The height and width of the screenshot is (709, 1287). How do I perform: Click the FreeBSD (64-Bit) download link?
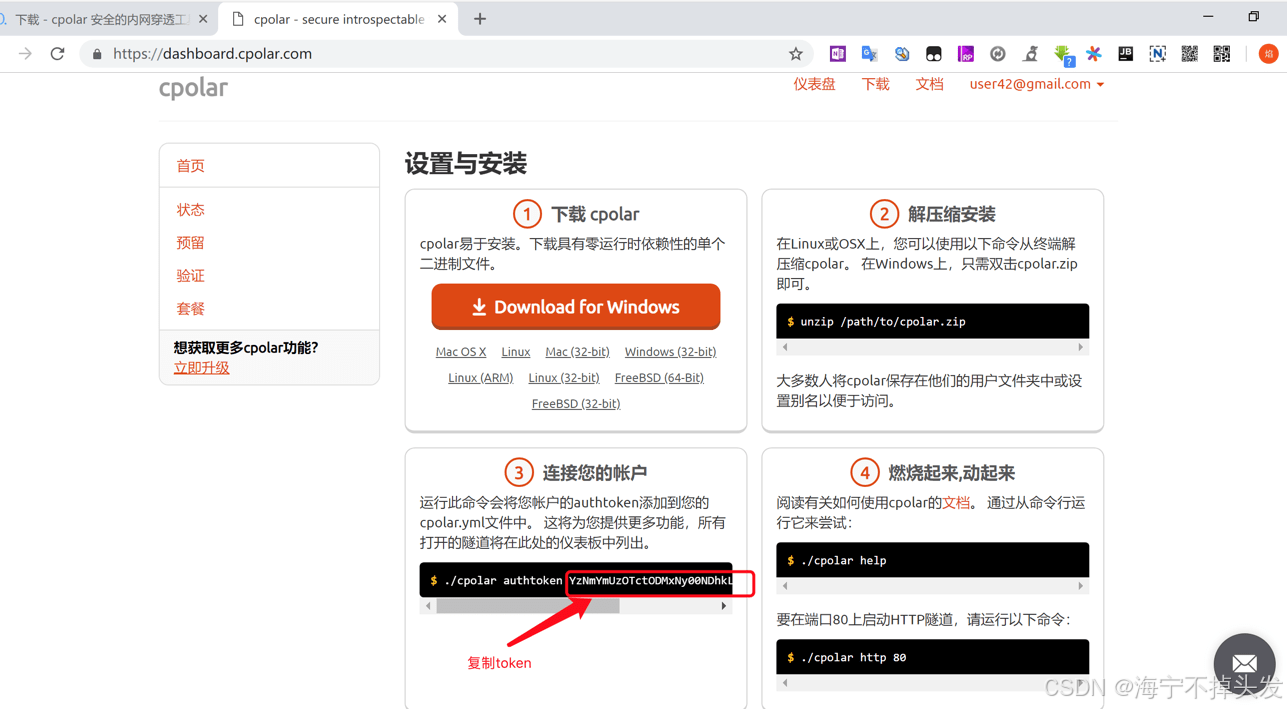(659, 378)
